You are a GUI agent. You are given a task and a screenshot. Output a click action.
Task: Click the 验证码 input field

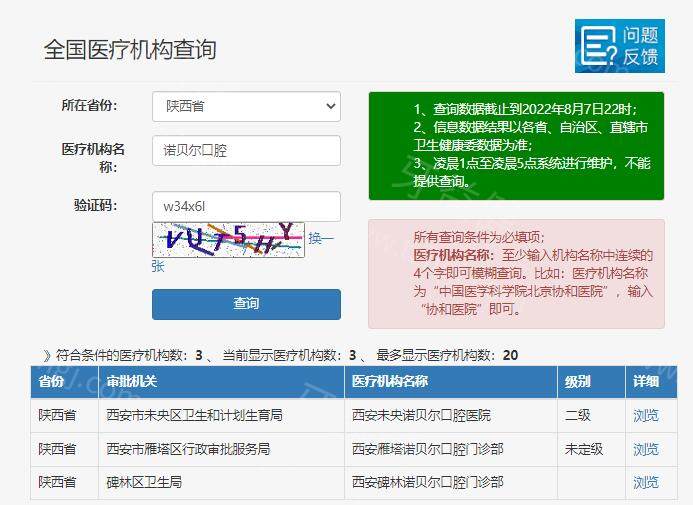point(246,206)
